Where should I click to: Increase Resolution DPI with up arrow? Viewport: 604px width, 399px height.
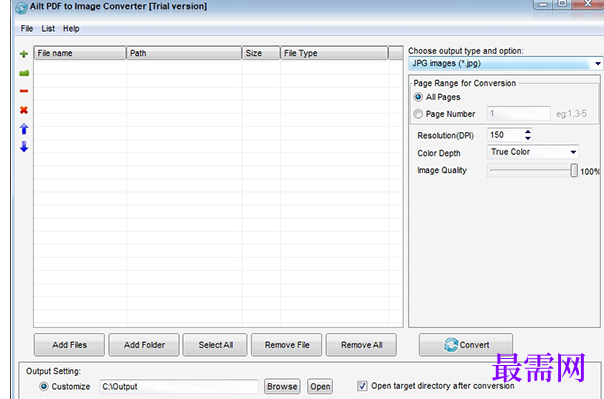point(528,132)
